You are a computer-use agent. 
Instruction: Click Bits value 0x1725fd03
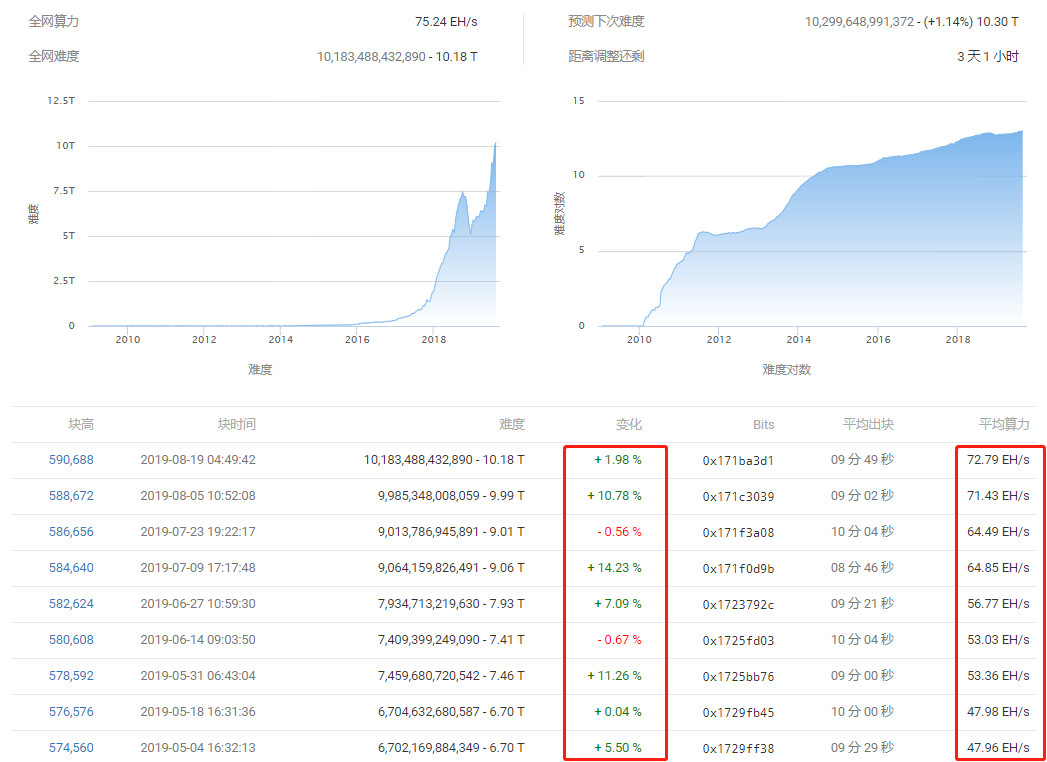click(739, 640)
